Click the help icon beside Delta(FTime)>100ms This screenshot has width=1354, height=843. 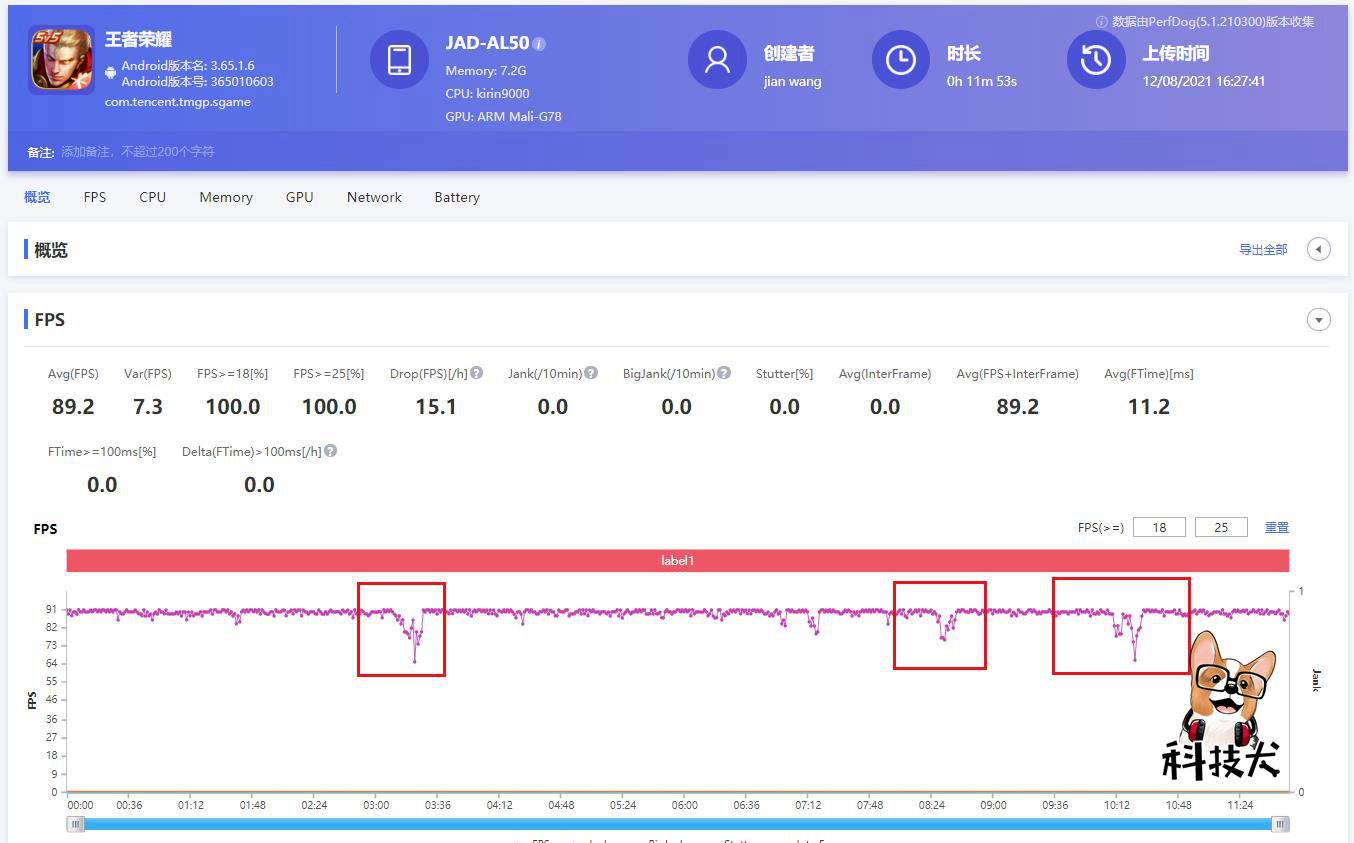pyautogui.click(x=330, y=451)
